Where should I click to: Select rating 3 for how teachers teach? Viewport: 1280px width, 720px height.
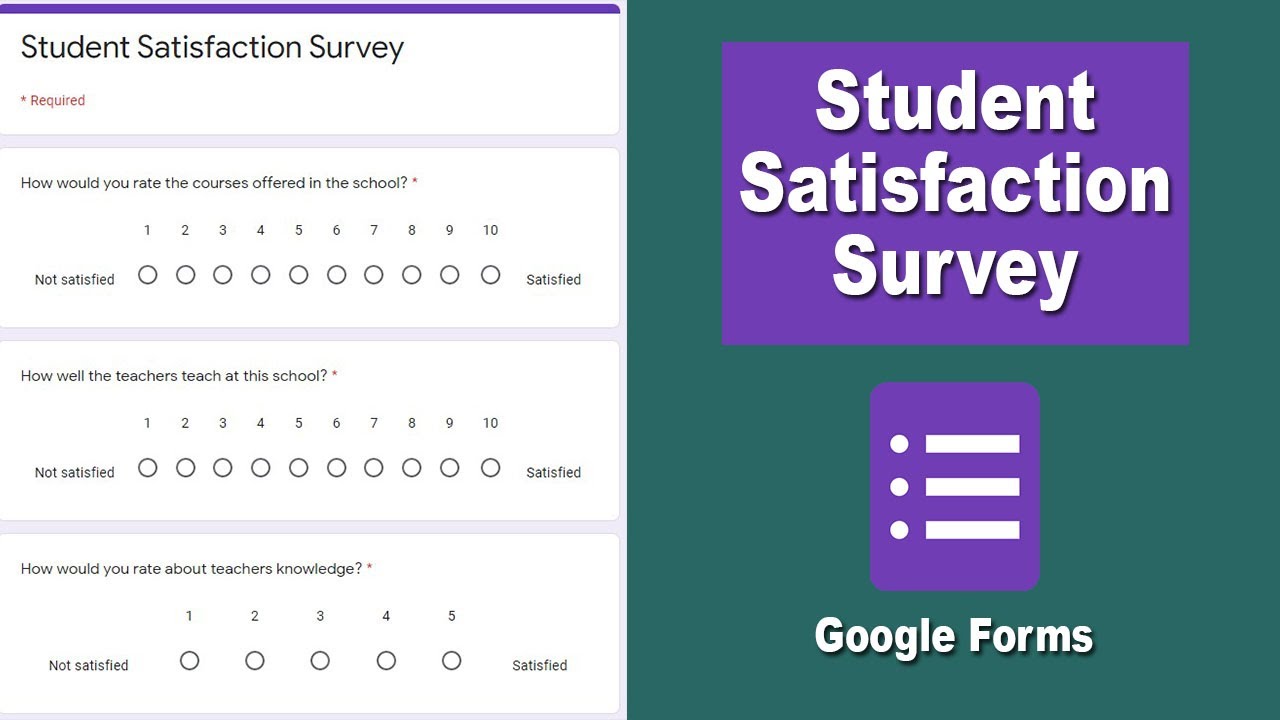(x=223, y=468)
